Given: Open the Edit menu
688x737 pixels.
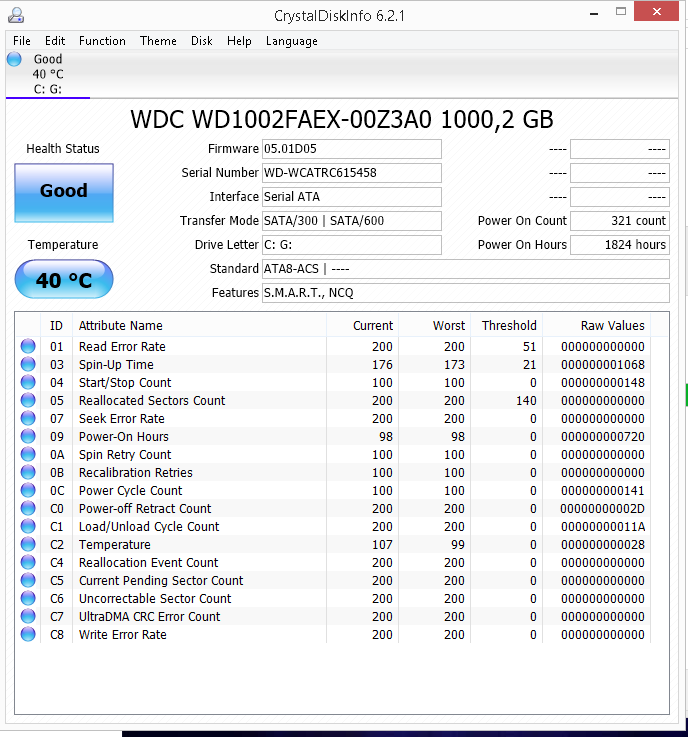Looking at the screenshot, I should pyautogui.click(x=55, y=41).
